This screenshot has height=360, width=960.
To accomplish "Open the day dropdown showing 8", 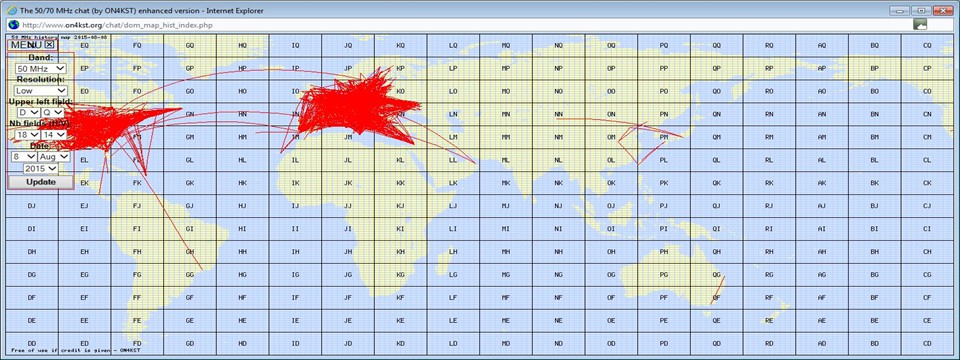I will pyautogui.click(x=23, y=157).
